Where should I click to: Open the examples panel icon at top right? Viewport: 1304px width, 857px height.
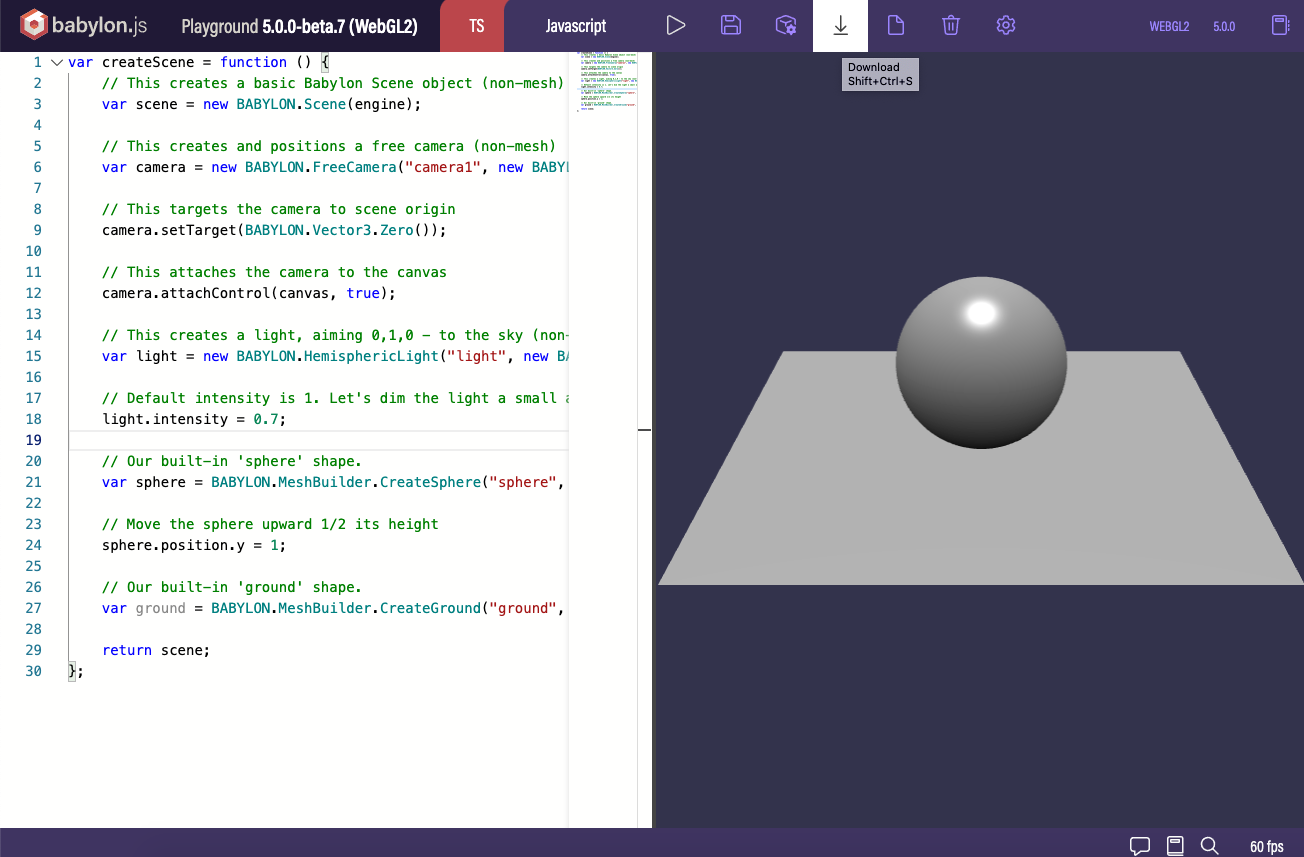coord(1280,26)
